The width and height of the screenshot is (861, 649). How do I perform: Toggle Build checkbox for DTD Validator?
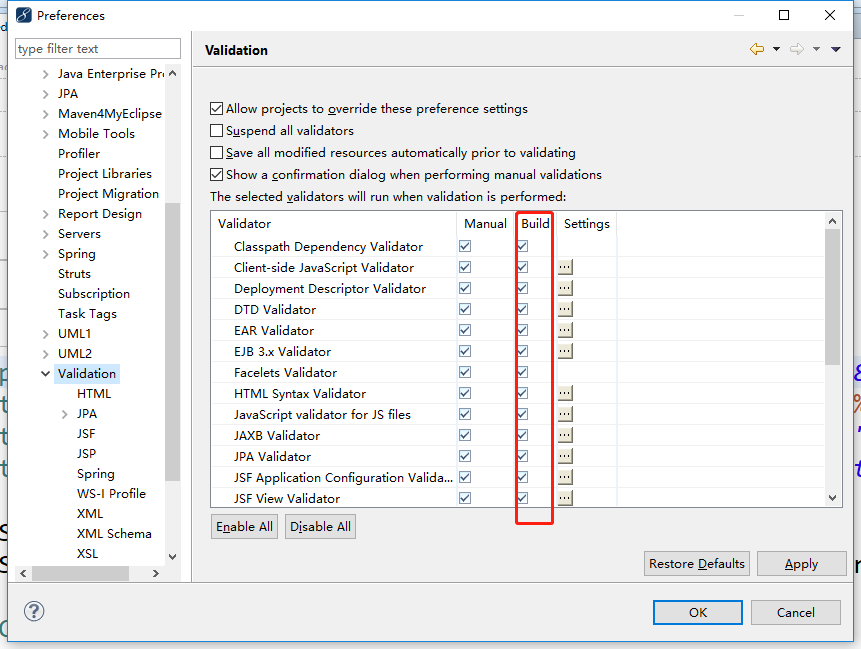(x=522, y=309)
